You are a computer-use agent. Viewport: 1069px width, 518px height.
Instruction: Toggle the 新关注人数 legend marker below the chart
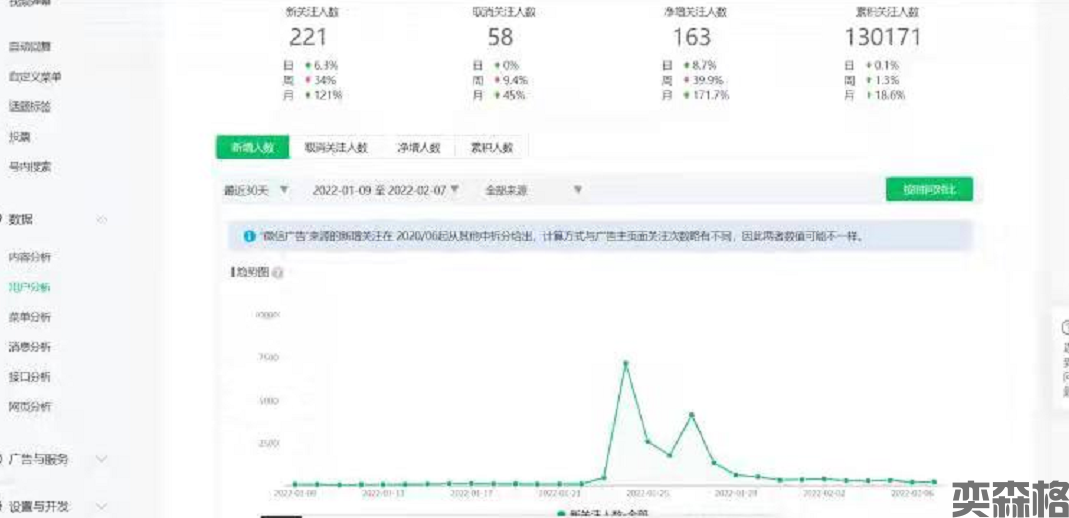coord(559,512)
